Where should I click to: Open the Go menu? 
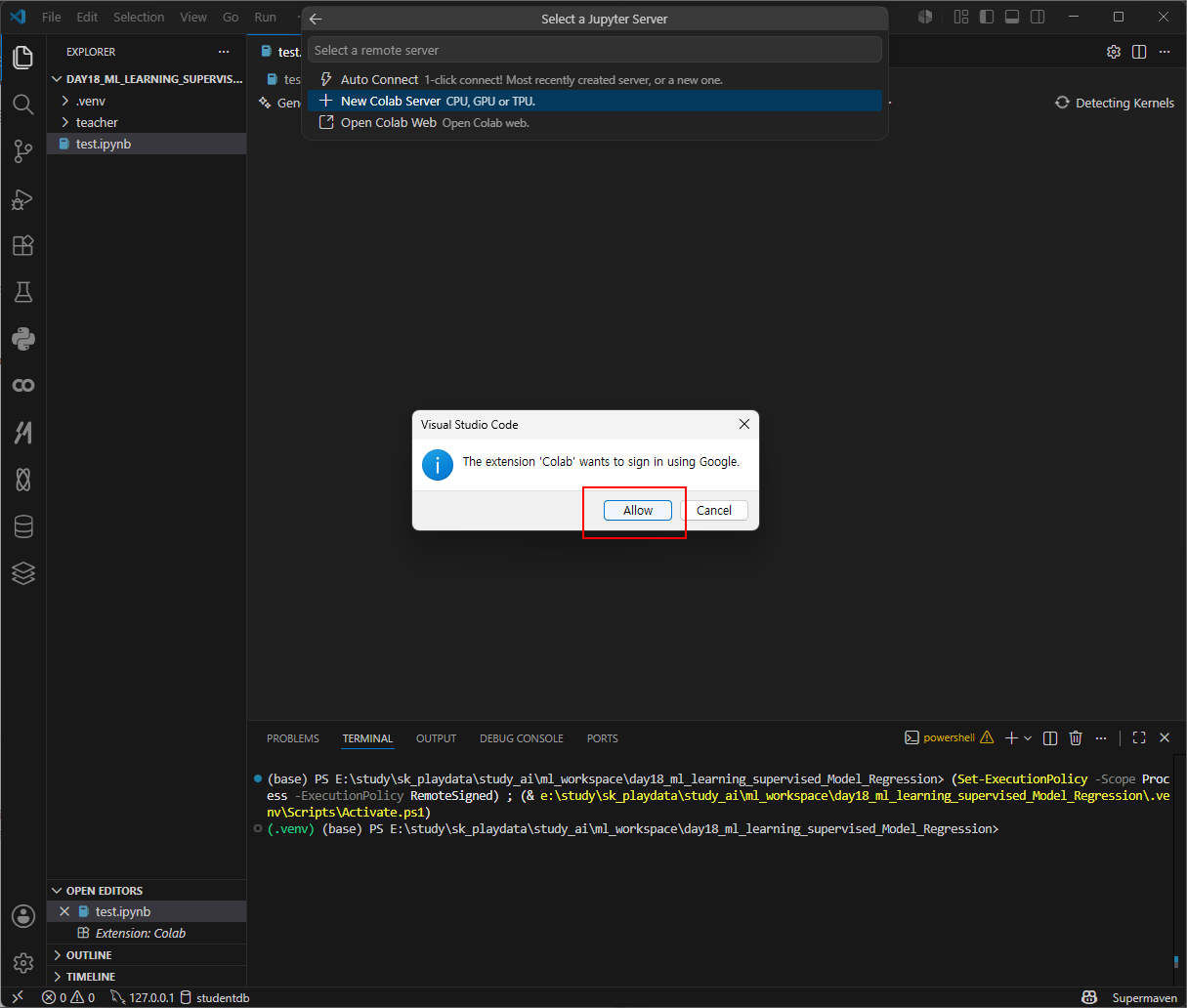[231, 17]
